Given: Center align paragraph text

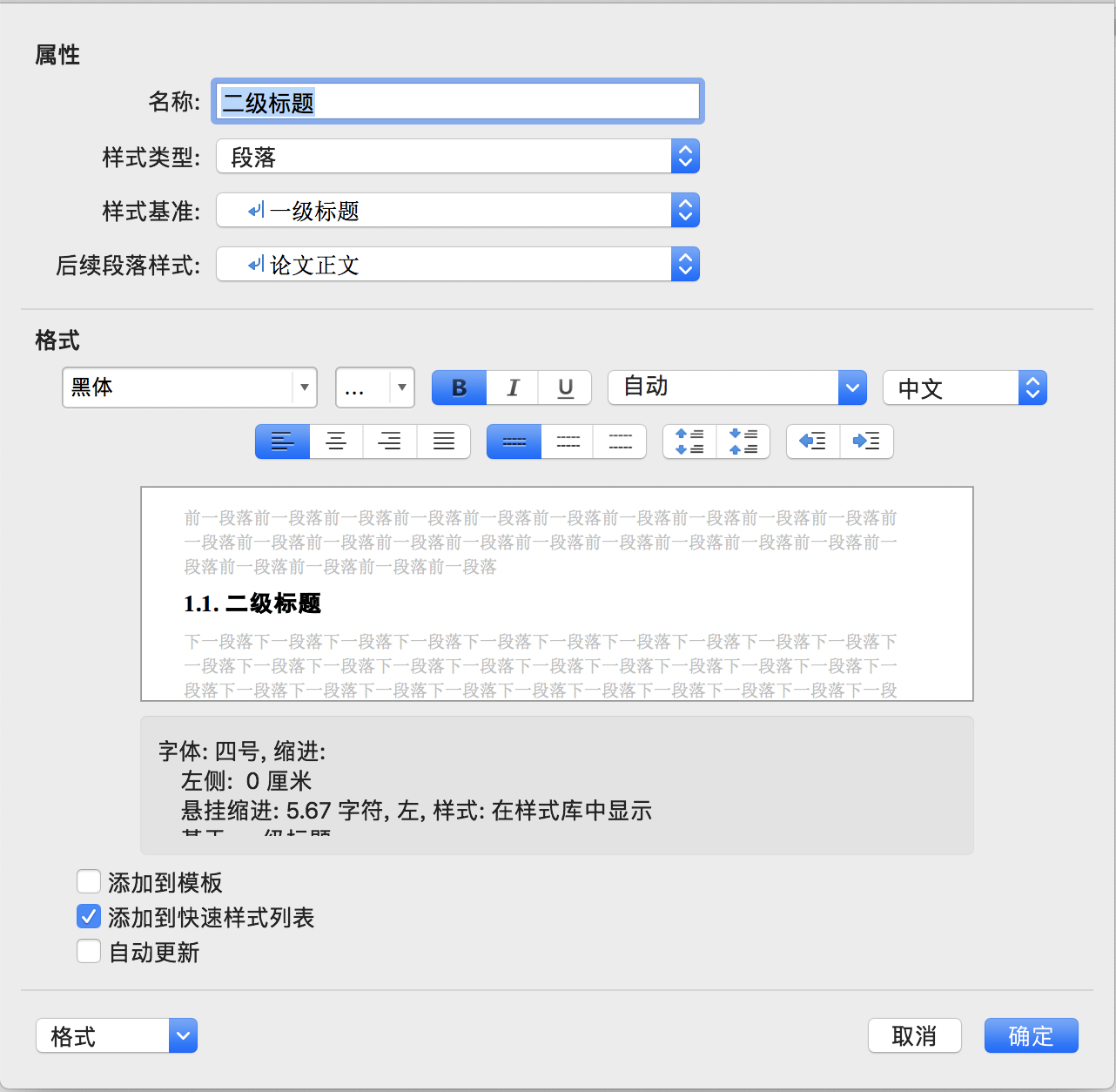Looking at the screenshot, I should pos(336,442).
